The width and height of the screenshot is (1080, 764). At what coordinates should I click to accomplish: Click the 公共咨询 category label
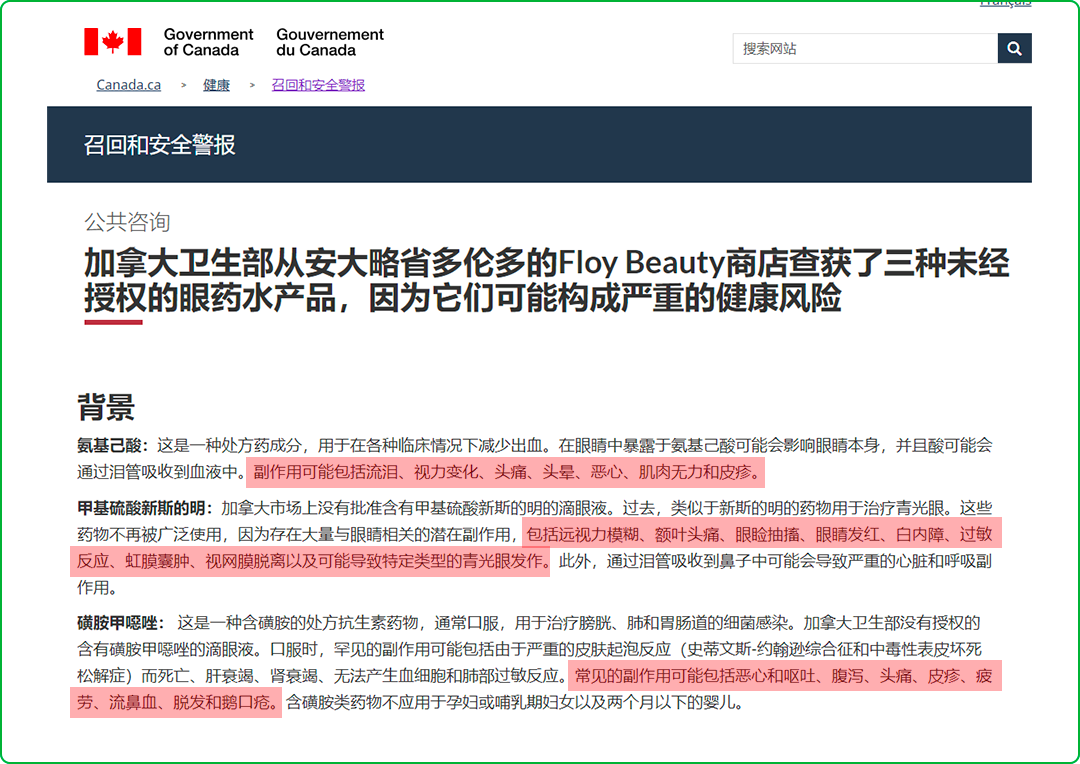click(x=127, y=221)
